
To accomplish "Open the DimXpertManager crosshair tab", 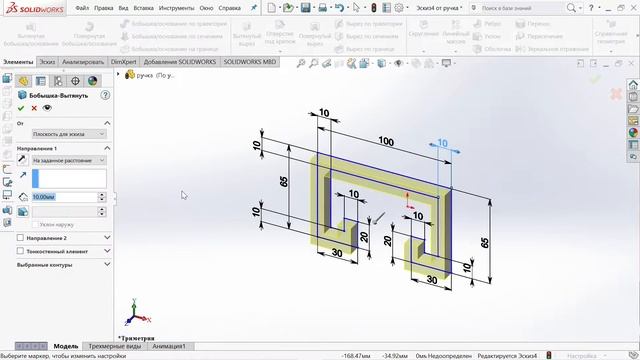I will pos(75,81).
